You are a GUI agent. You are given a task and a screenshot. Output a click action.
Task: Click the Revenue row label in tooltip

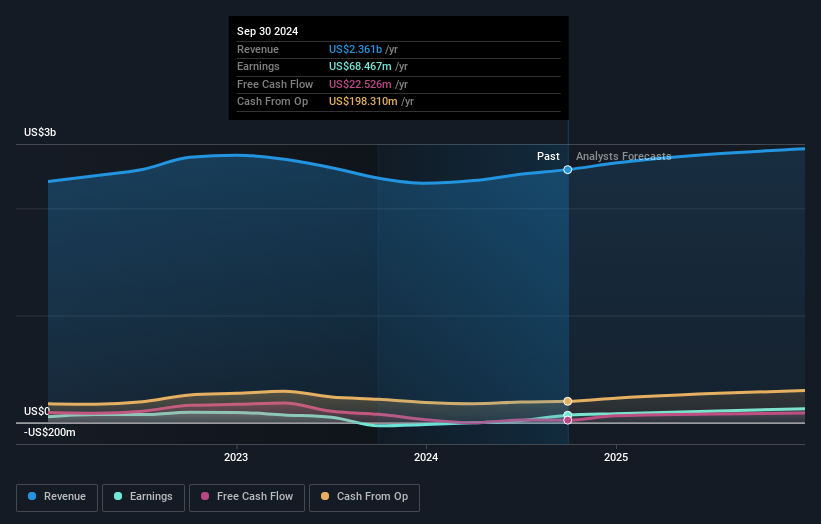point(258,49)
